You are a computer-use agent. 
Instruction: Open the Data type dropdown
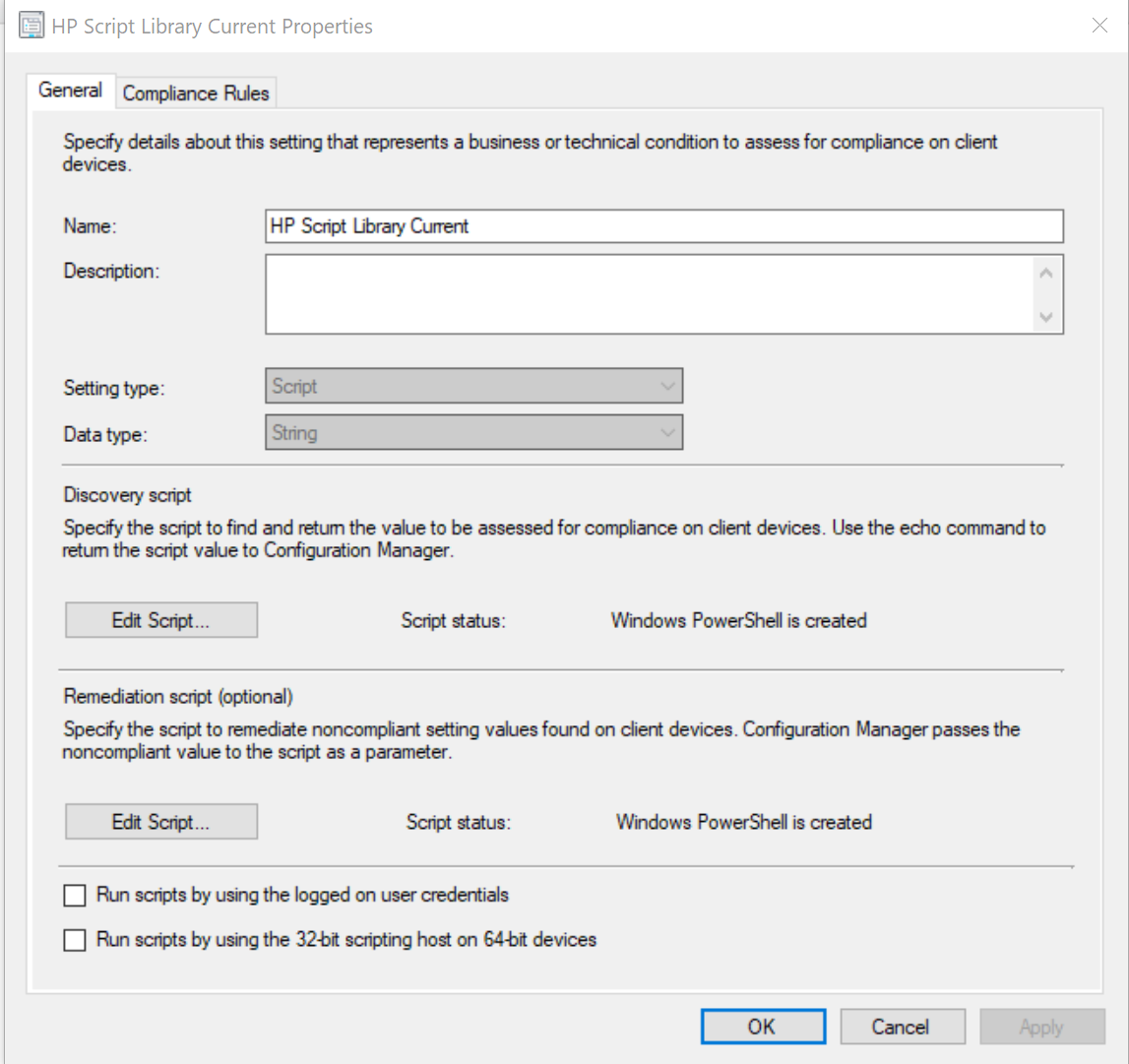[x=473, y=432]
